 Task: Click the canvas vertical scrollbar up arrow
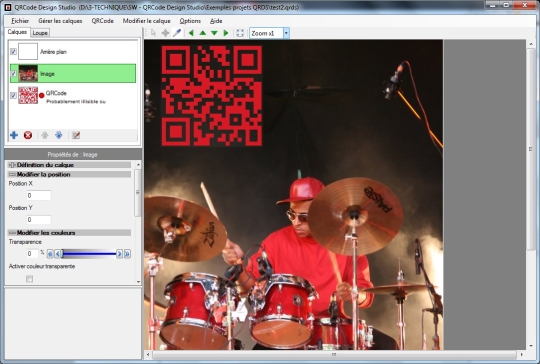click(x=531, y=43)
